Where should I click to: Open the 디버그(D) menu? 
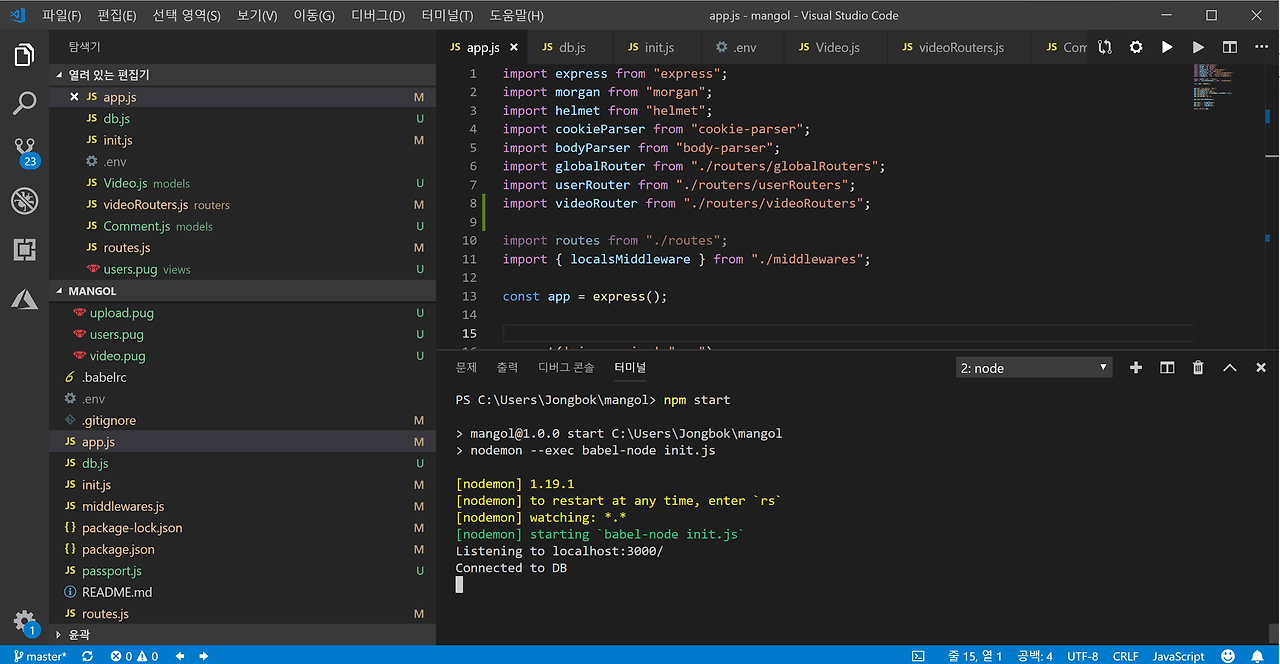(378, 16)
